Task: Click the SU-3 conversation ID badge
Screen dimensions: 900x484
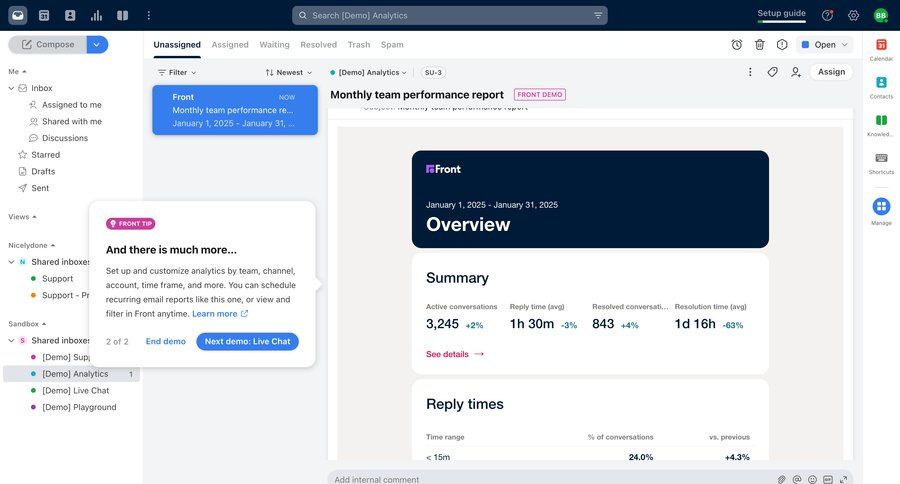Action: (433, 72)
